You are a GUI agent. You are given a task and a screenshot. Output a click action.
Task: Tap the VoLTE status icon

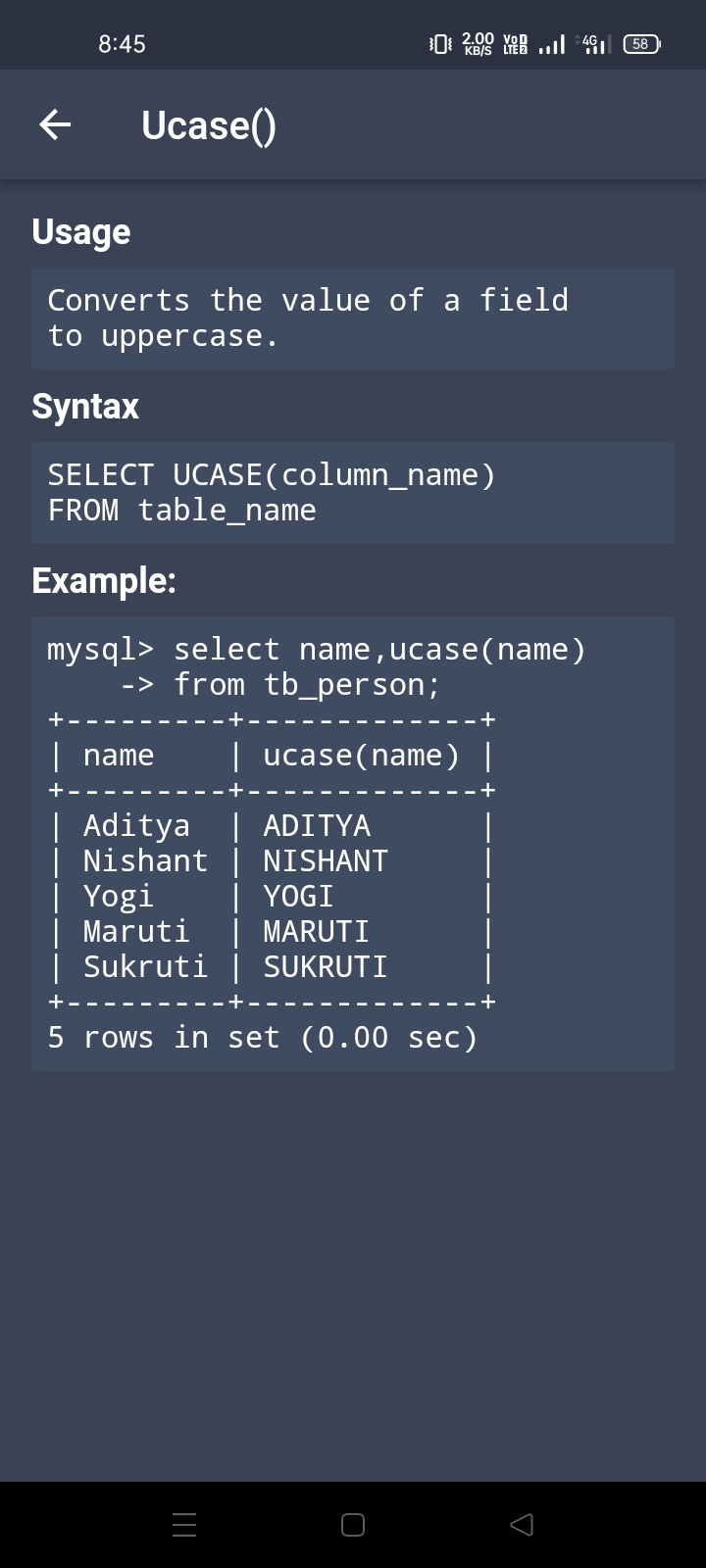point(515,43)
